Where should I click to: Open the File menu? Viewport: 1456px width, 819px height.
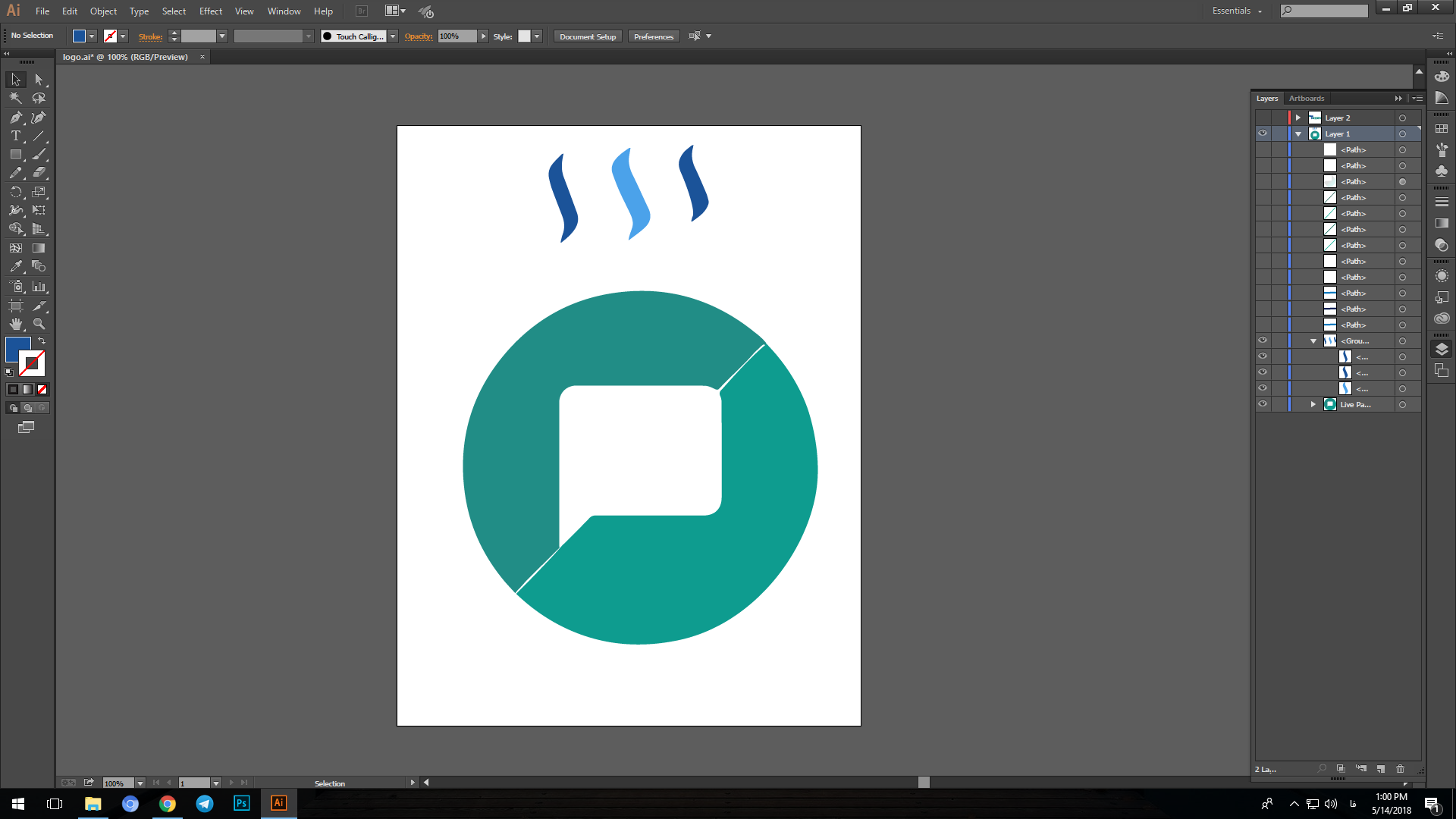coord(42,11)
